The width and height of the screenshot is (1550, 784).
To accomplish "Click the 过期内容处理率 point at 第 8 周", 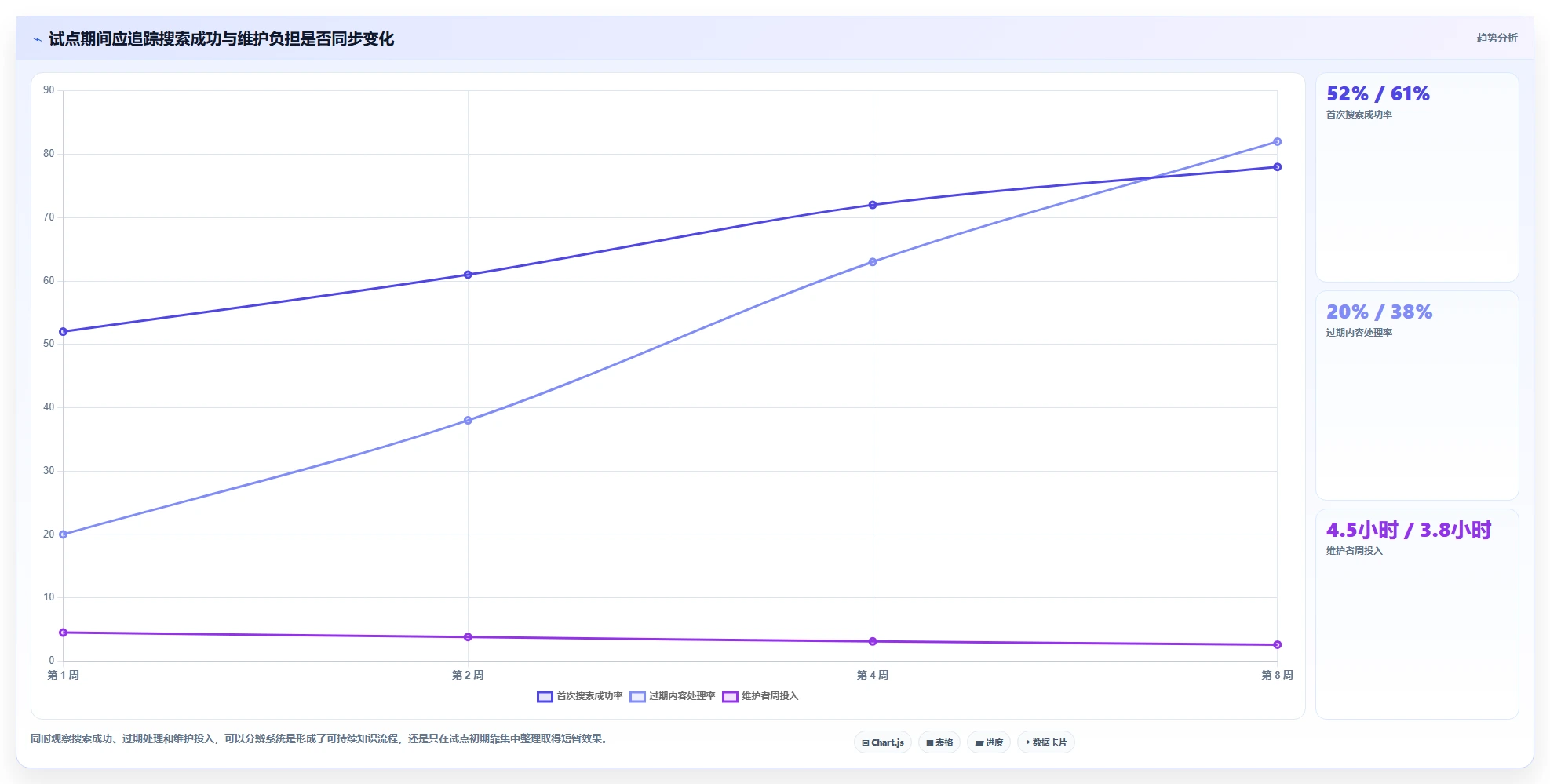I will tap(1277, 142).
